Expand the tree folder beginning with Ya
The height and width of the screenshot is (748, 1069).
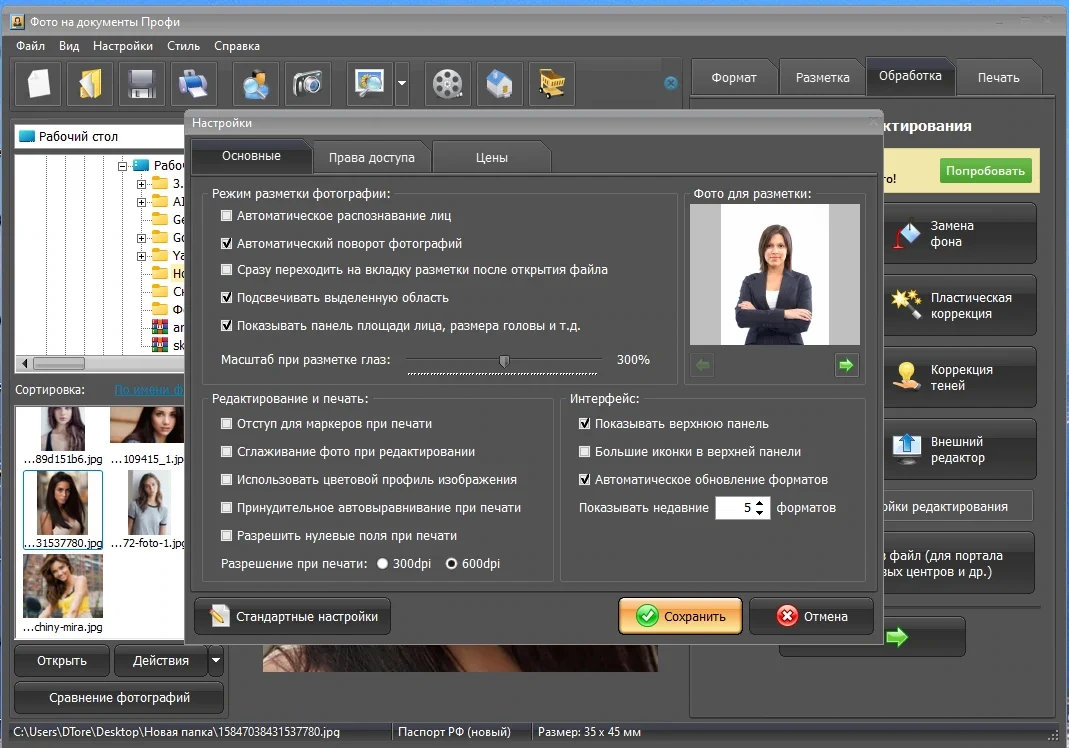141,256
